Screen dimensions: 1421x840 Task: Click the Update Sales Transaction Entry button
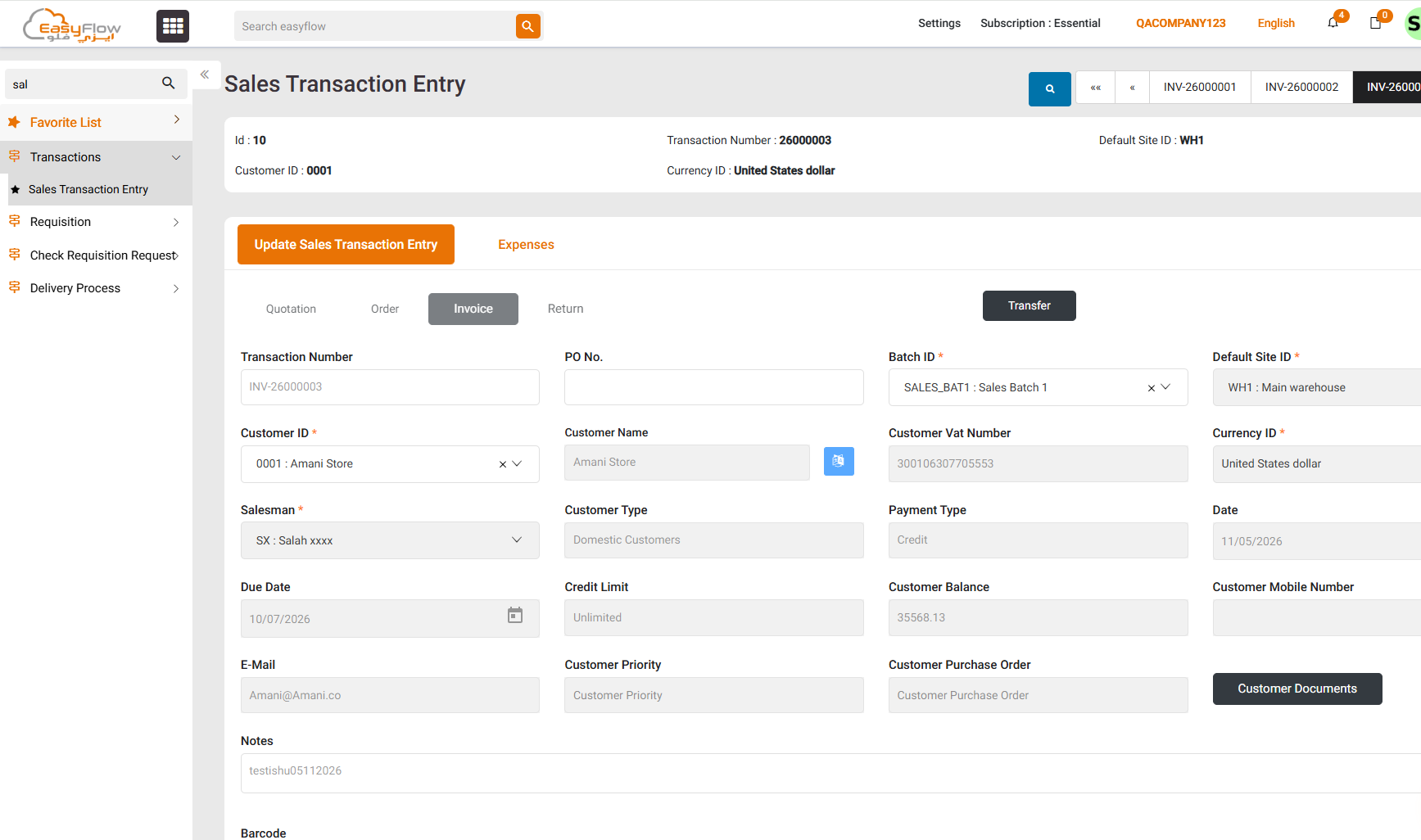346,244
